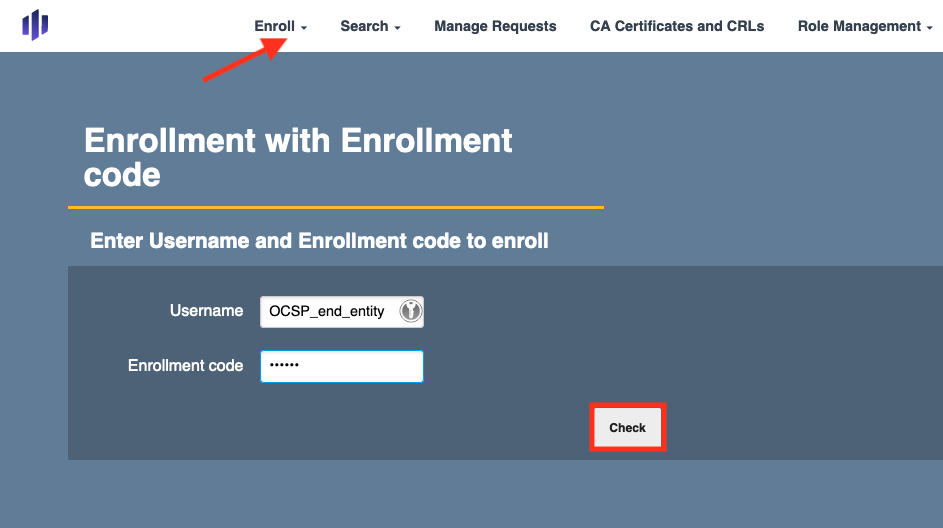Open the Role Management dropdown
943x528 pixels.
pyautogui.click(x=859, y=26)
